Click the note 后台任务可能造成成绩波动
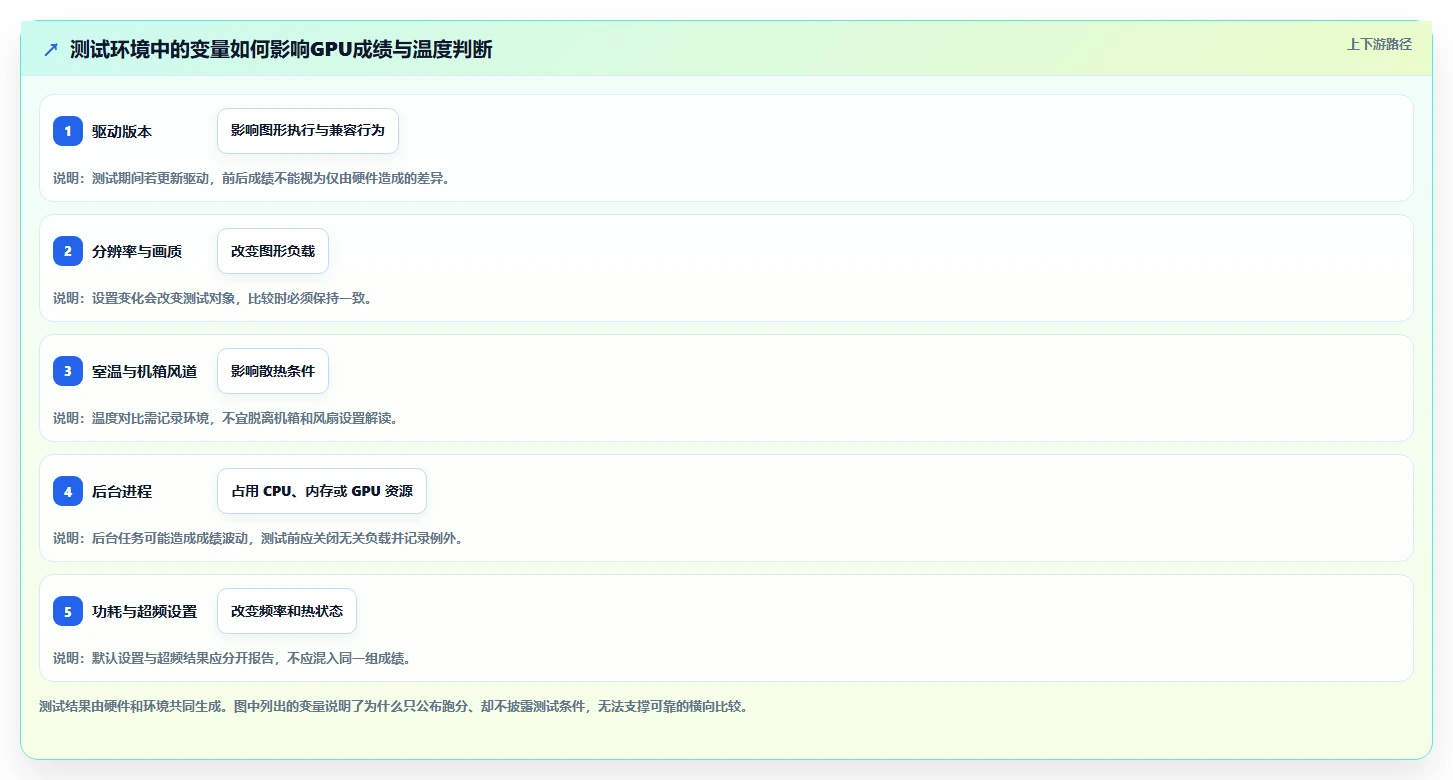 258,538
